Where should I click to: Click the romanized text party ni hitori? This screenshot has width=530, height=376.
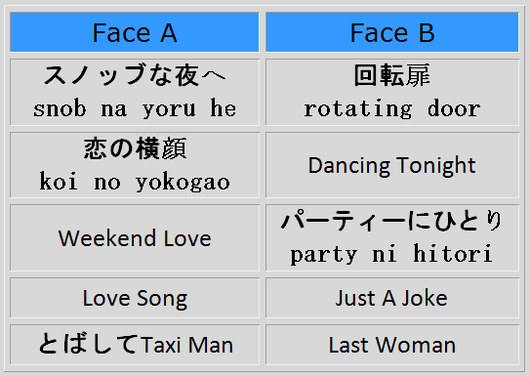(391, 254)
